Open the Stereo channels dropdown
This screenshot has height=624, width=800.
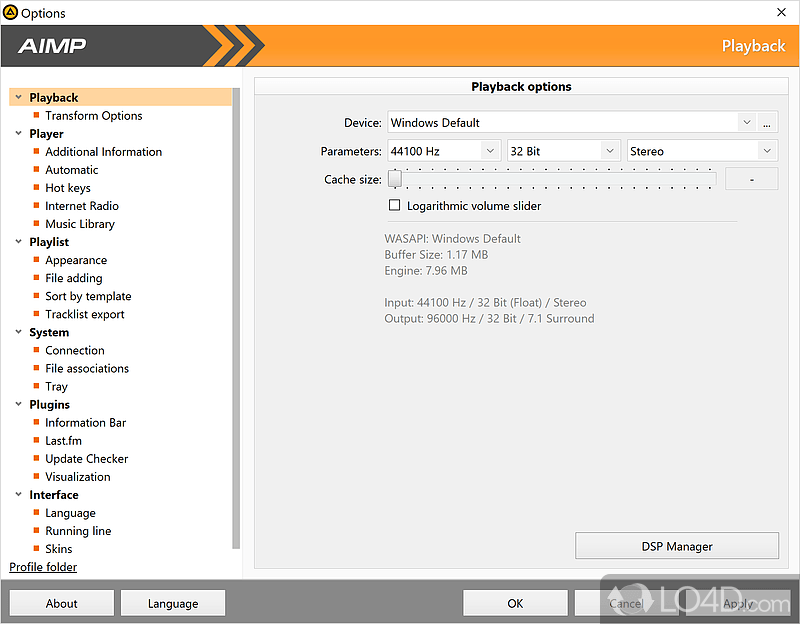[767, 151]
